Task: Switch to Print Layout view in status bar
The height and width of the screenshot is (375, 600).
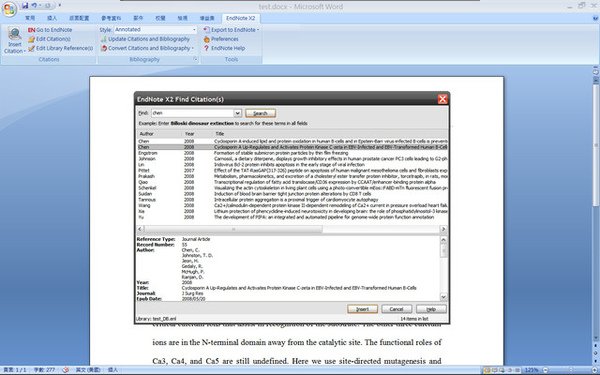Action: point(487,370)
